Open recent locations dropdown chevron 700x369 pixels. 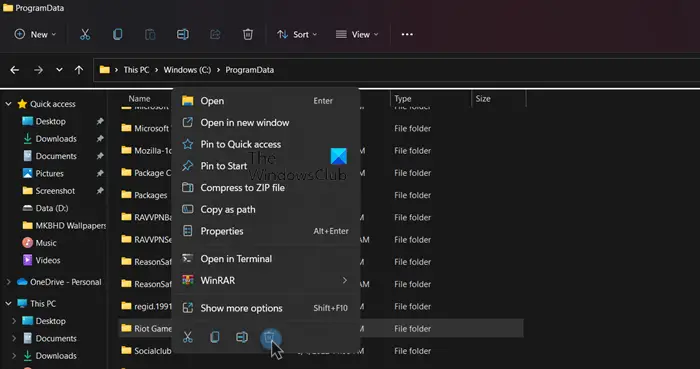(x=59, y=70)
